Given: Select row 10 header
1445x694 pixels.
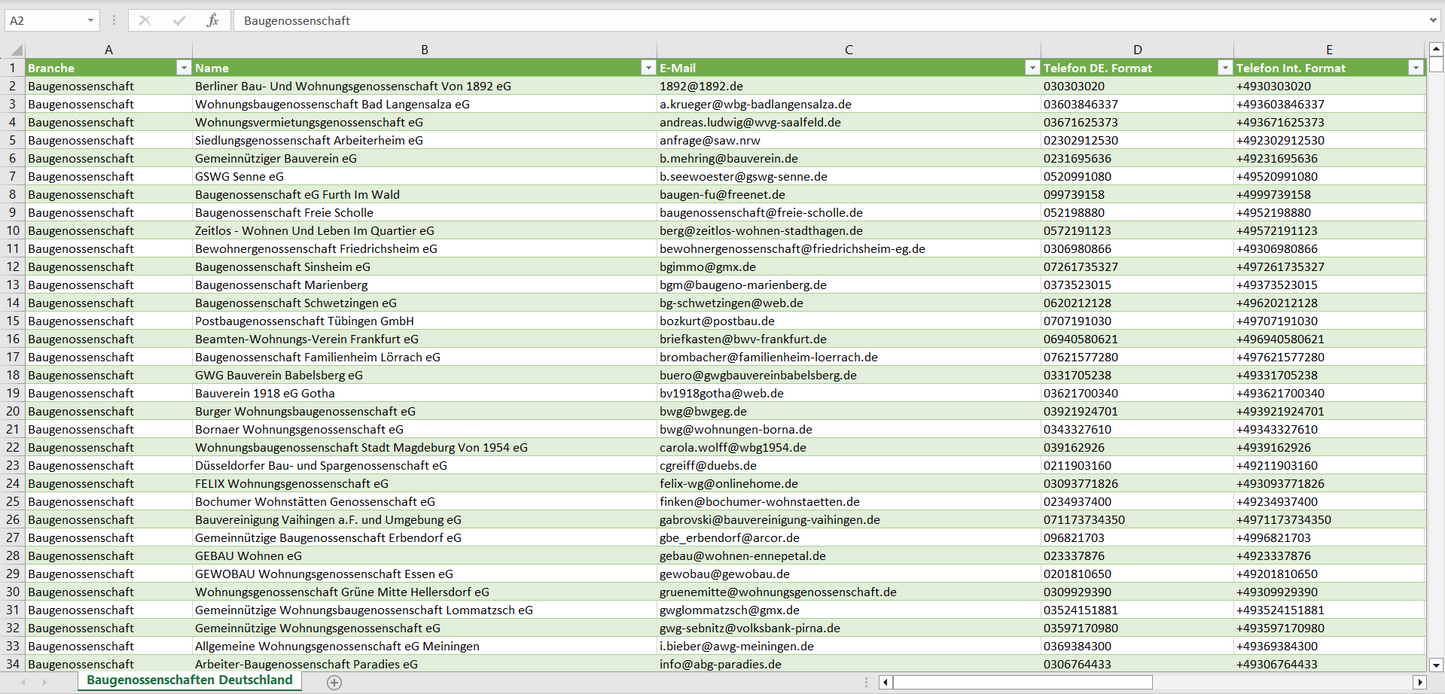Looking at the screenshot, I should [13, 230].
